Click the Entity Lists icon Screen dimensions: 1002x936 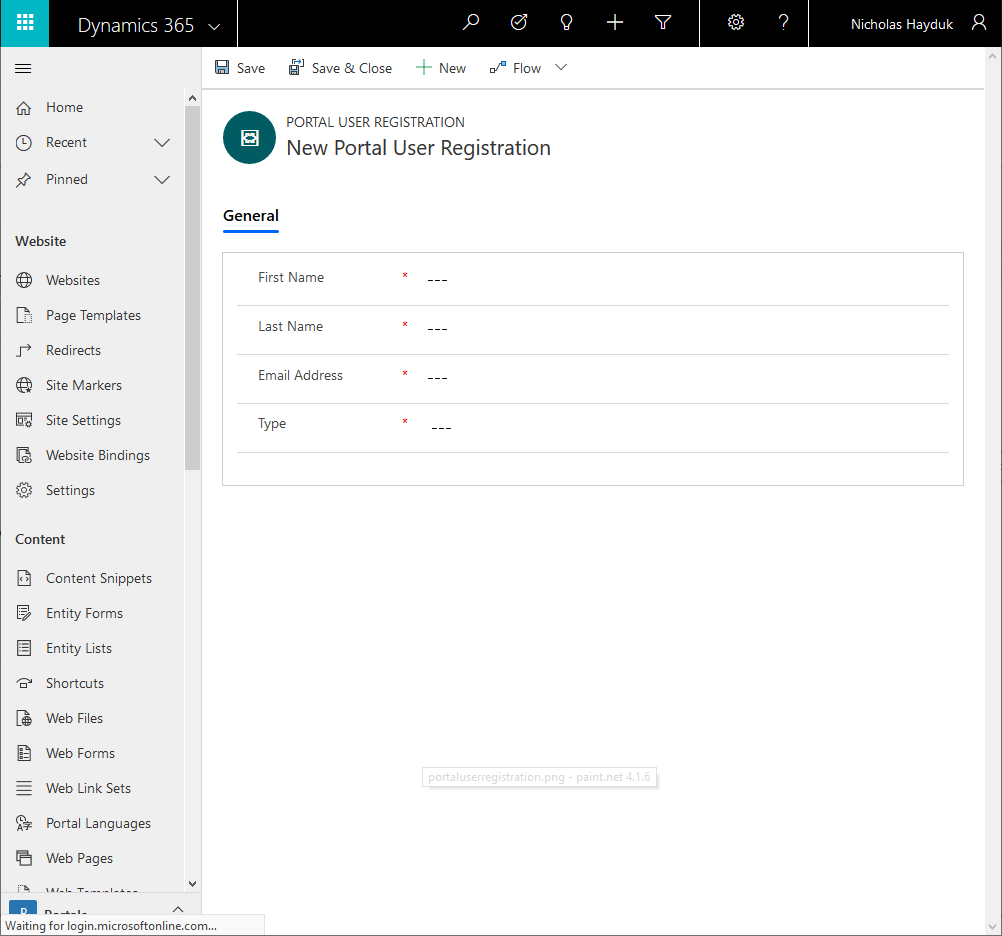[x=24, y=648]
